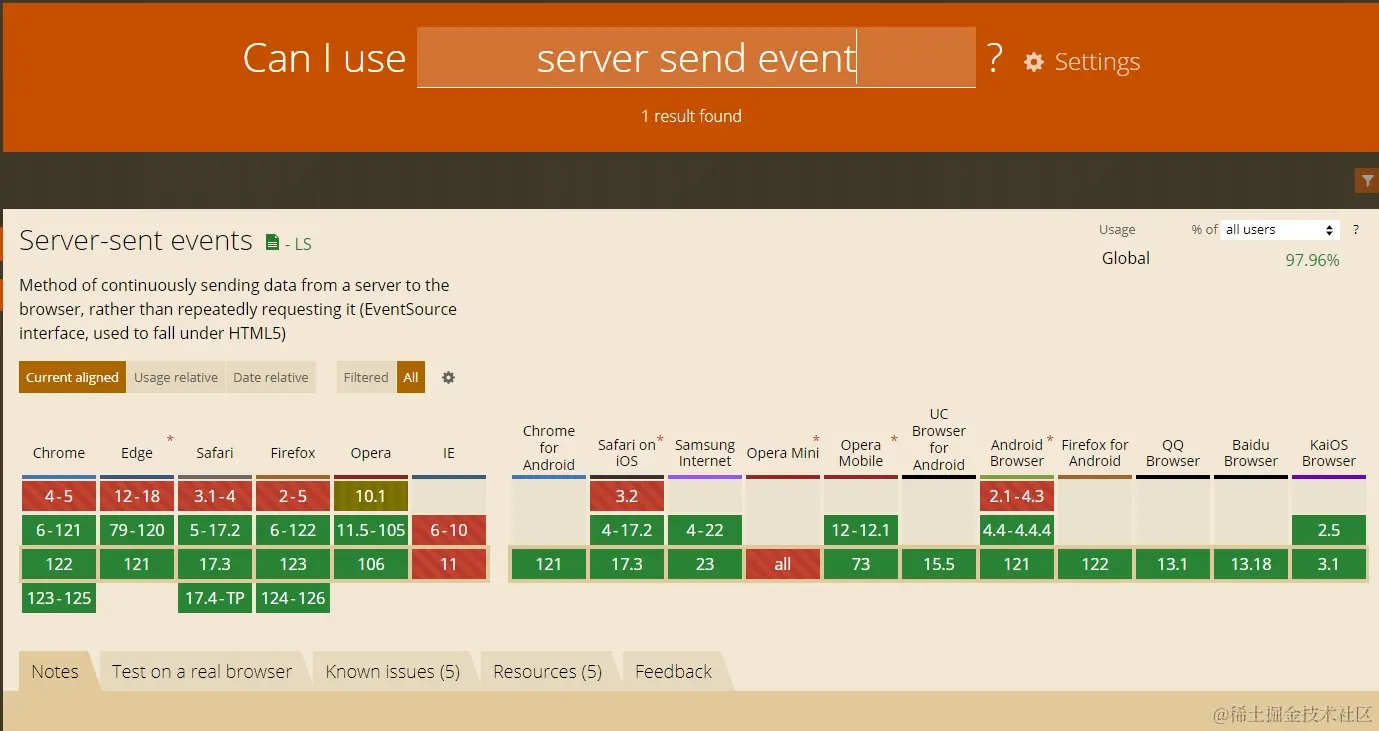The height and width of the screenshot is (731, 1379).
Task: Click Safari on iOS 3.2 cell
Action: [627, 496]
